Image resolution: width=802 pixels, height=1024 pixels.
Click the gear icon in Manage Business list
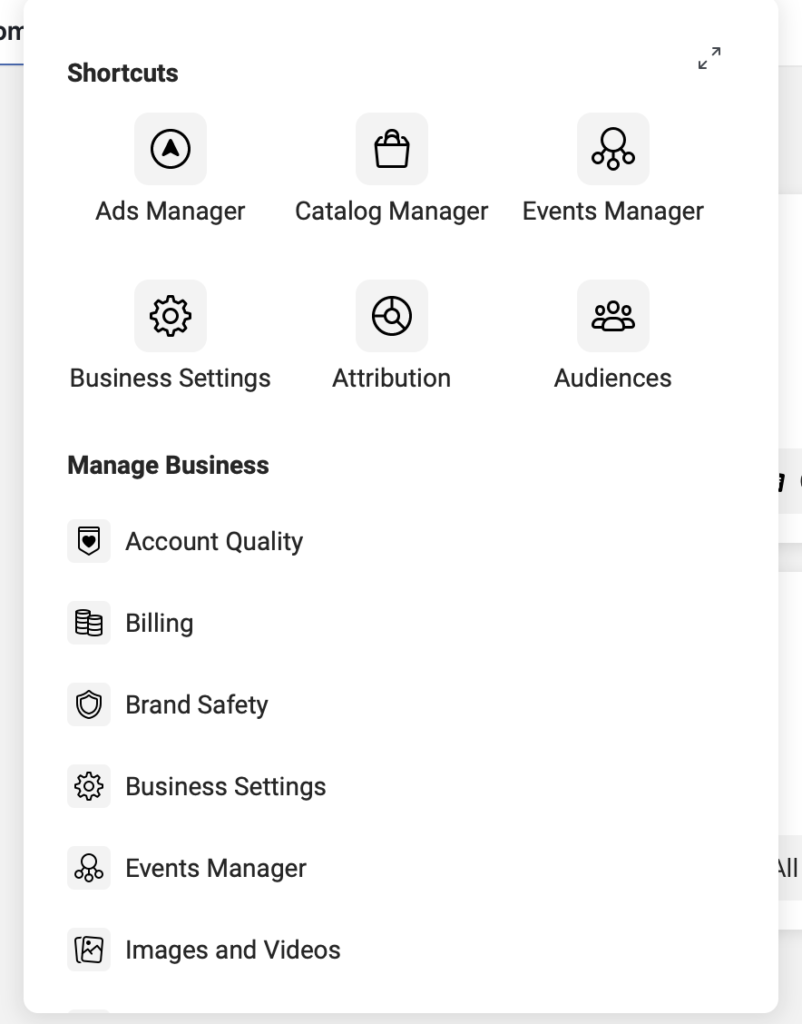pyautogui.click(x=89, y=787)
